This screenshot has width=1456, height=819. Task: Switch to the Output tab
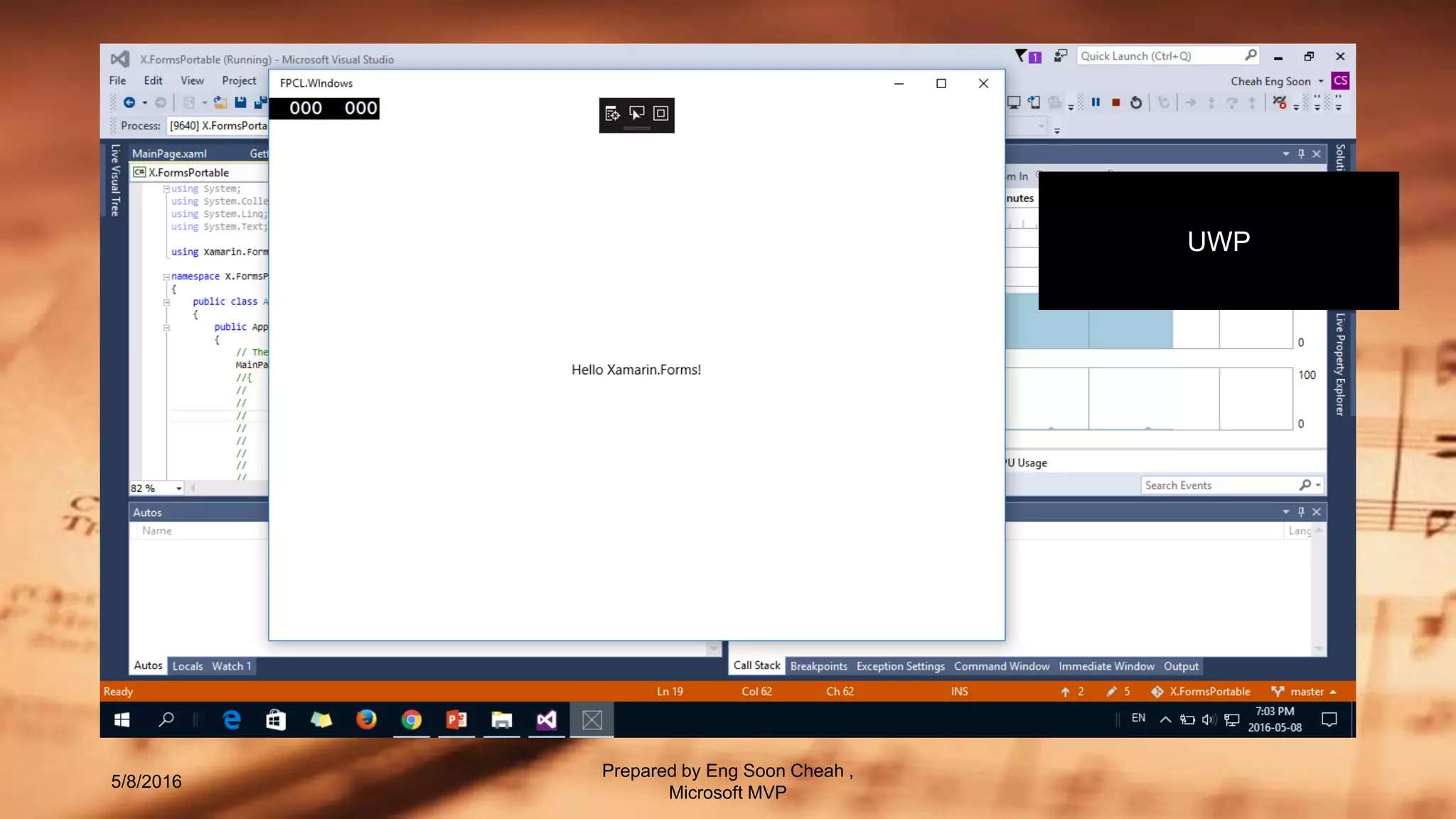[1181, 666]
